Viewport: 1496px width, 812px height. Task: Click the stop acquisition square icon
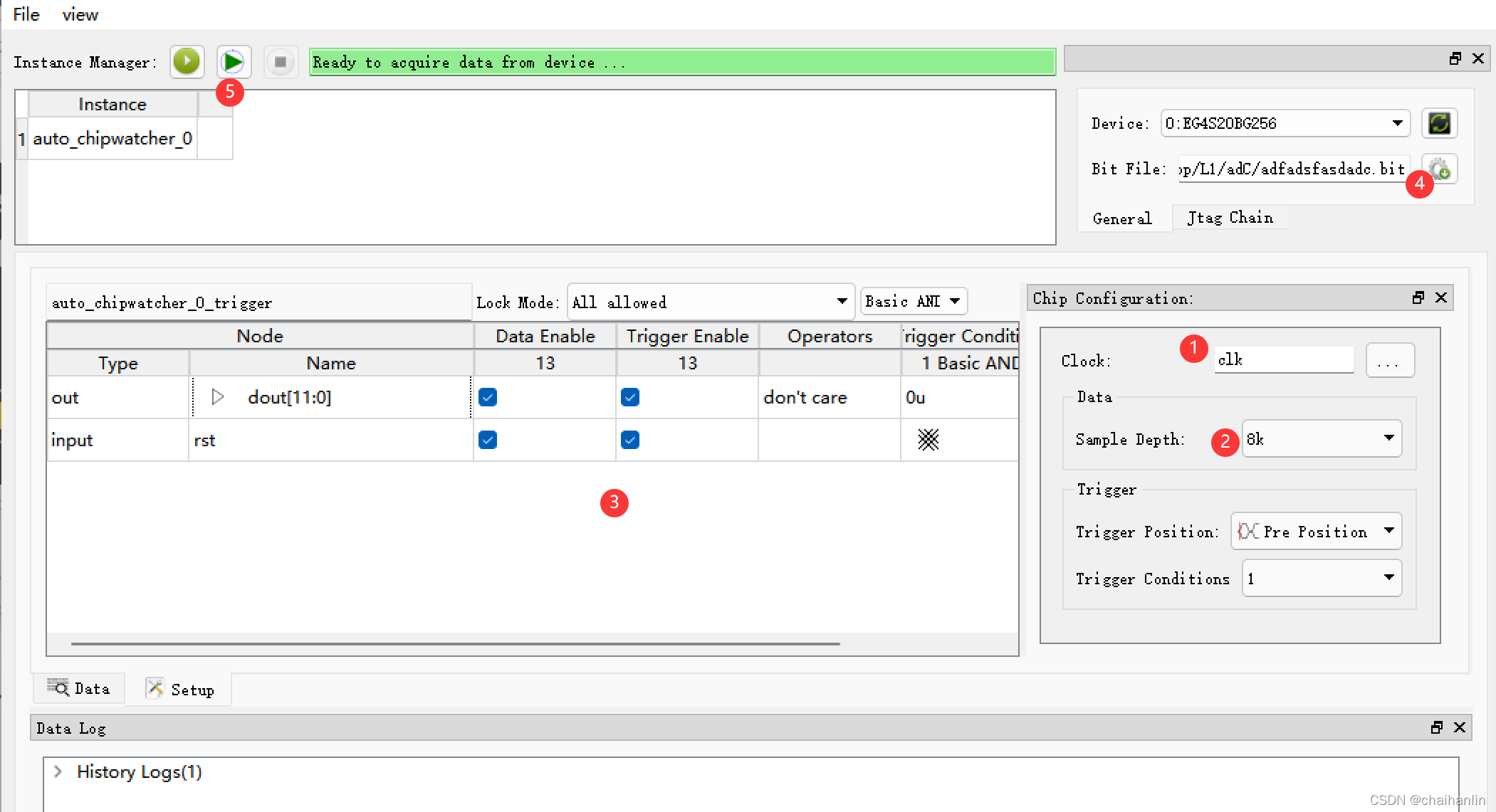[x=278, y=62]
